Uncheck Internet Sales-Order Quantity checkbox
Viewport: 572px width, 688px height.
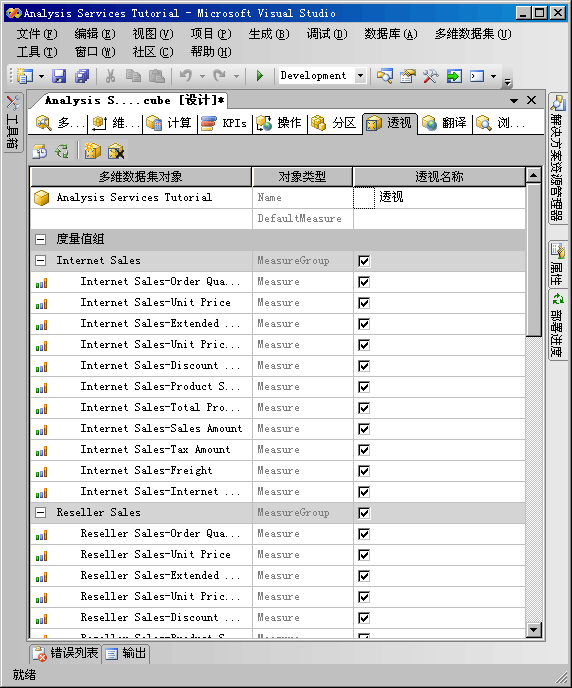click(x=364, y=282)
